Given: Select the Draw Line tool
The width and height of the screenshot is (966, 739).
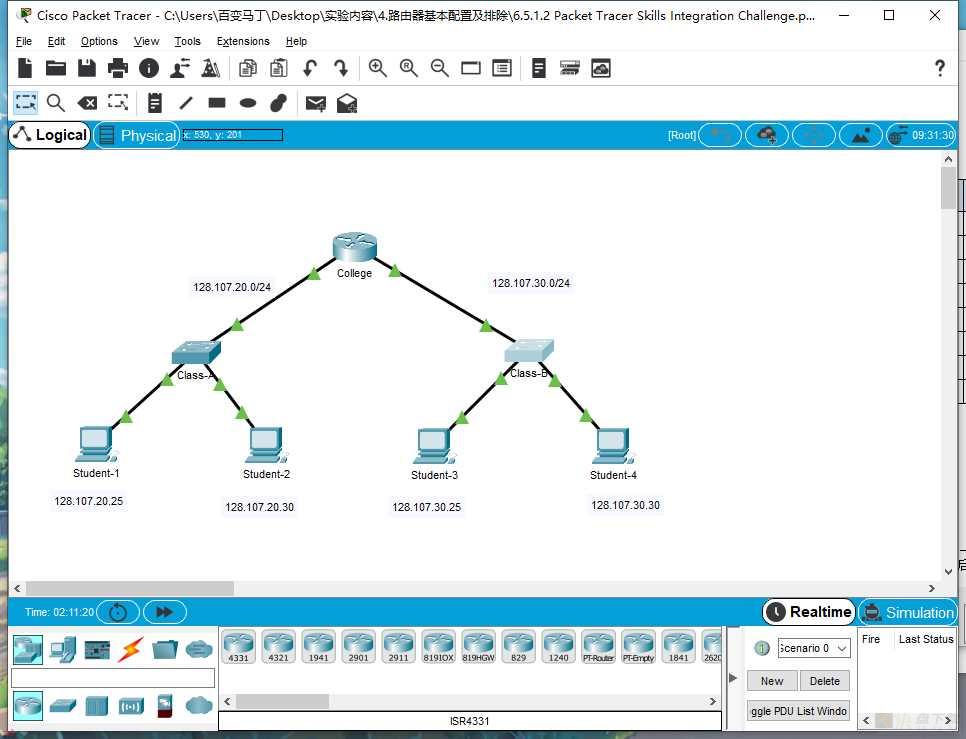Looking at the screenshot, I should click(185, 103).
